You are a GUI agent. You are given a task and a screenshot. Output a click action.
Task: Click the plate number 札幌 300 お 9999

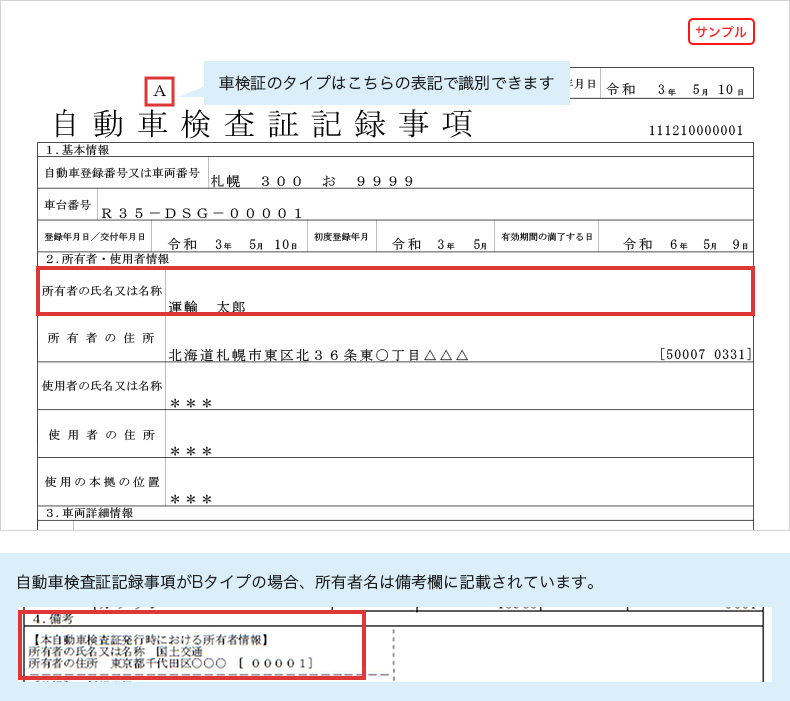(x=312, y=181)
